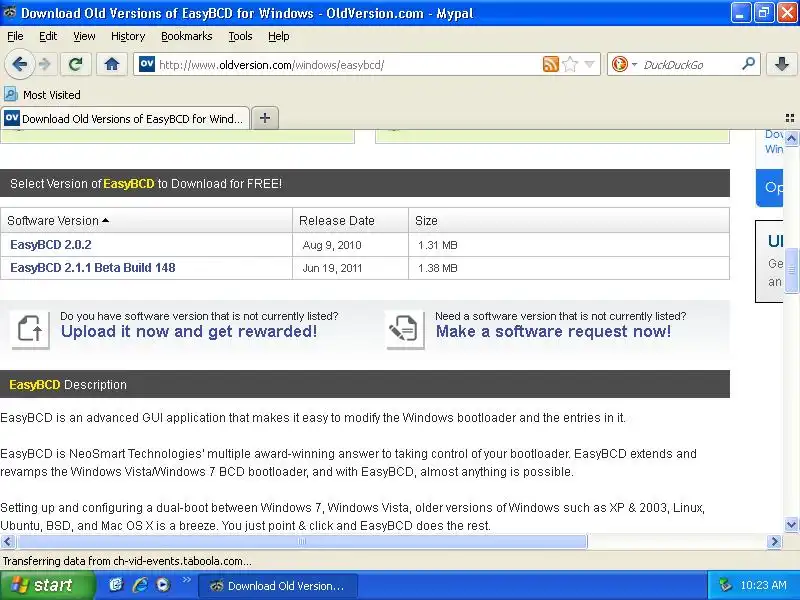Image resolution: width=800 pixels, height=600 pixels.
Task: Click Make a software request now link
Action: click(553, 332)
